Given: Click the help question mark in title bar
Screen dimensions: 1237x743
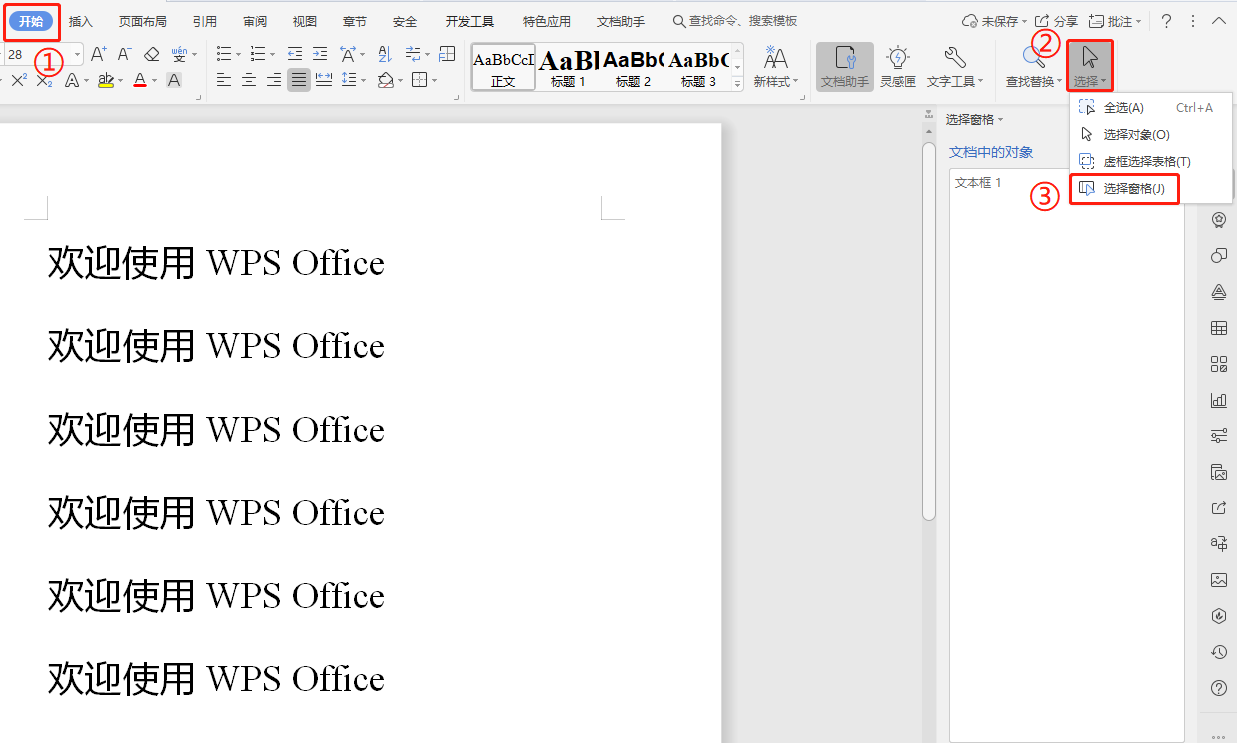Looking at the screenshot, I should pyautogui.click(x=1166, y=21).
